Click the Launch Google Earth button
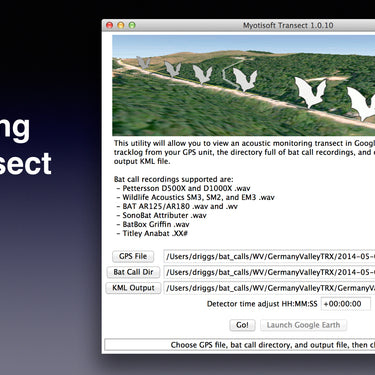375x375 pixels. (303, 325)
